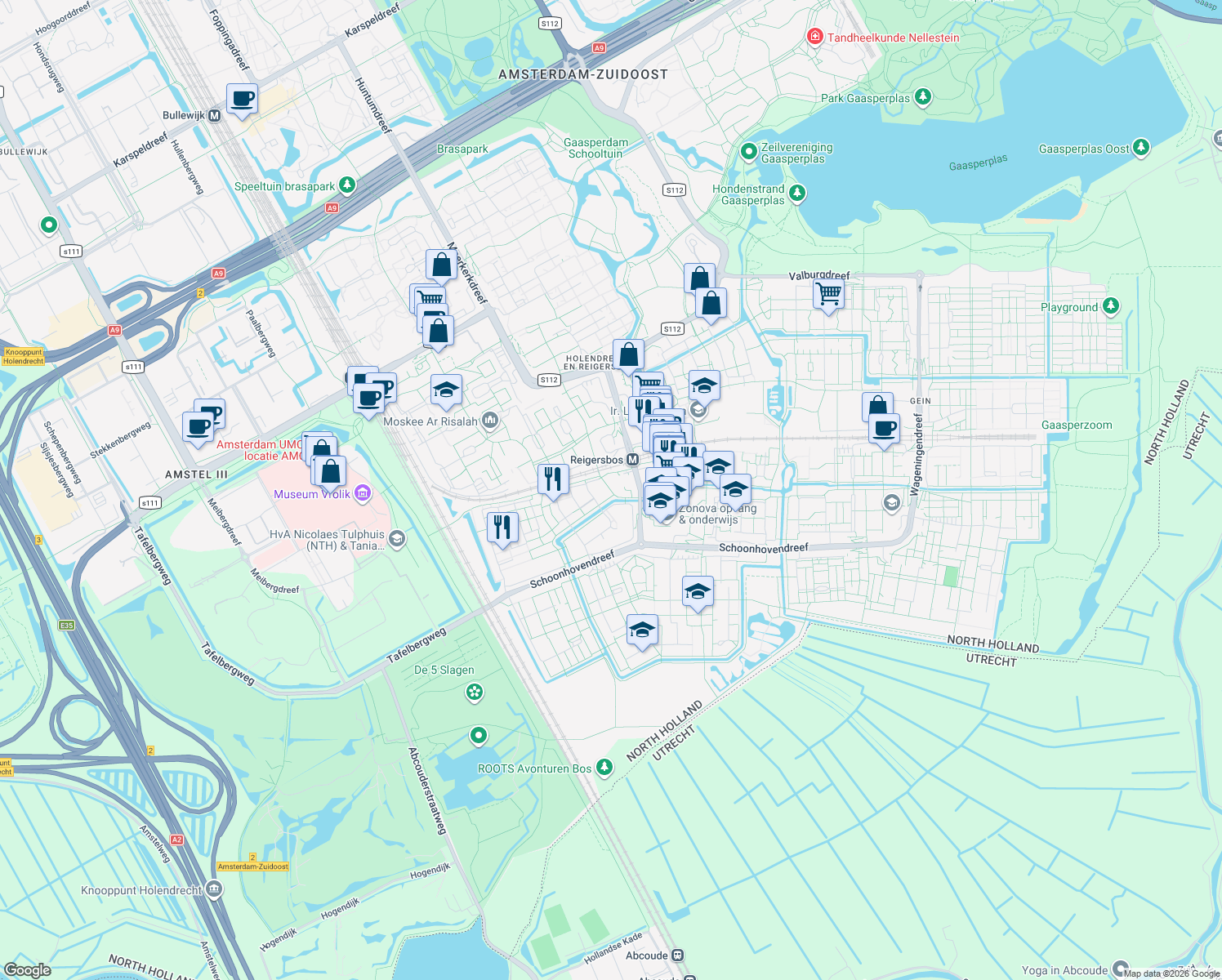Select the Zeilvereniging Gaasperplas marker
The width and height of the screenshot is (1222, 980).
pyautogui.click(x=748, y=151)
